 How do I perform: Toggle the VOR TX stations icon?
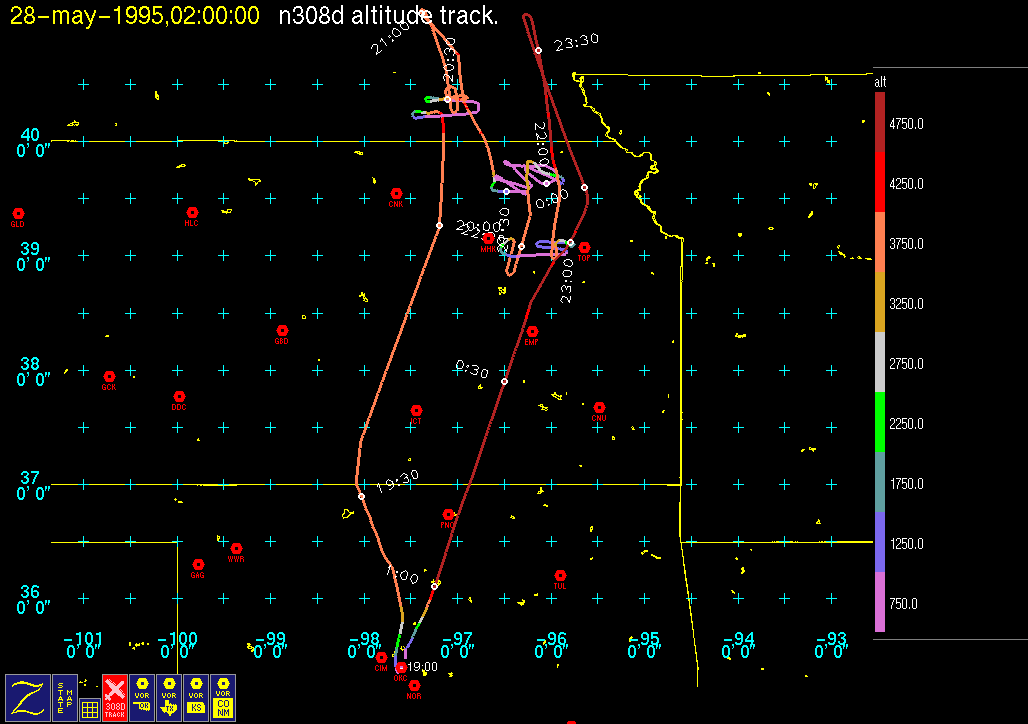click(x=169, y=698)
